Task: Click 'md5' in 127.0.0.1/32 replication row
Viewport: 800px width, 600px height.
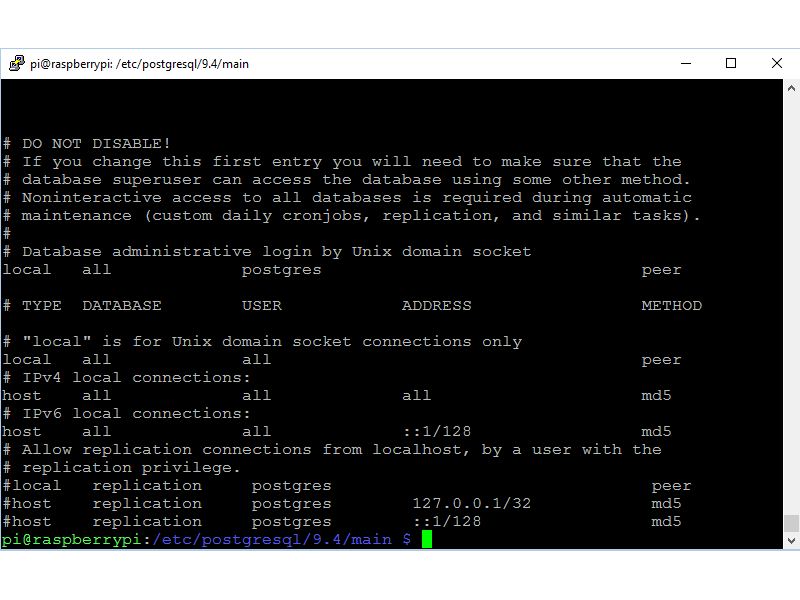Action: coord(666,504)
